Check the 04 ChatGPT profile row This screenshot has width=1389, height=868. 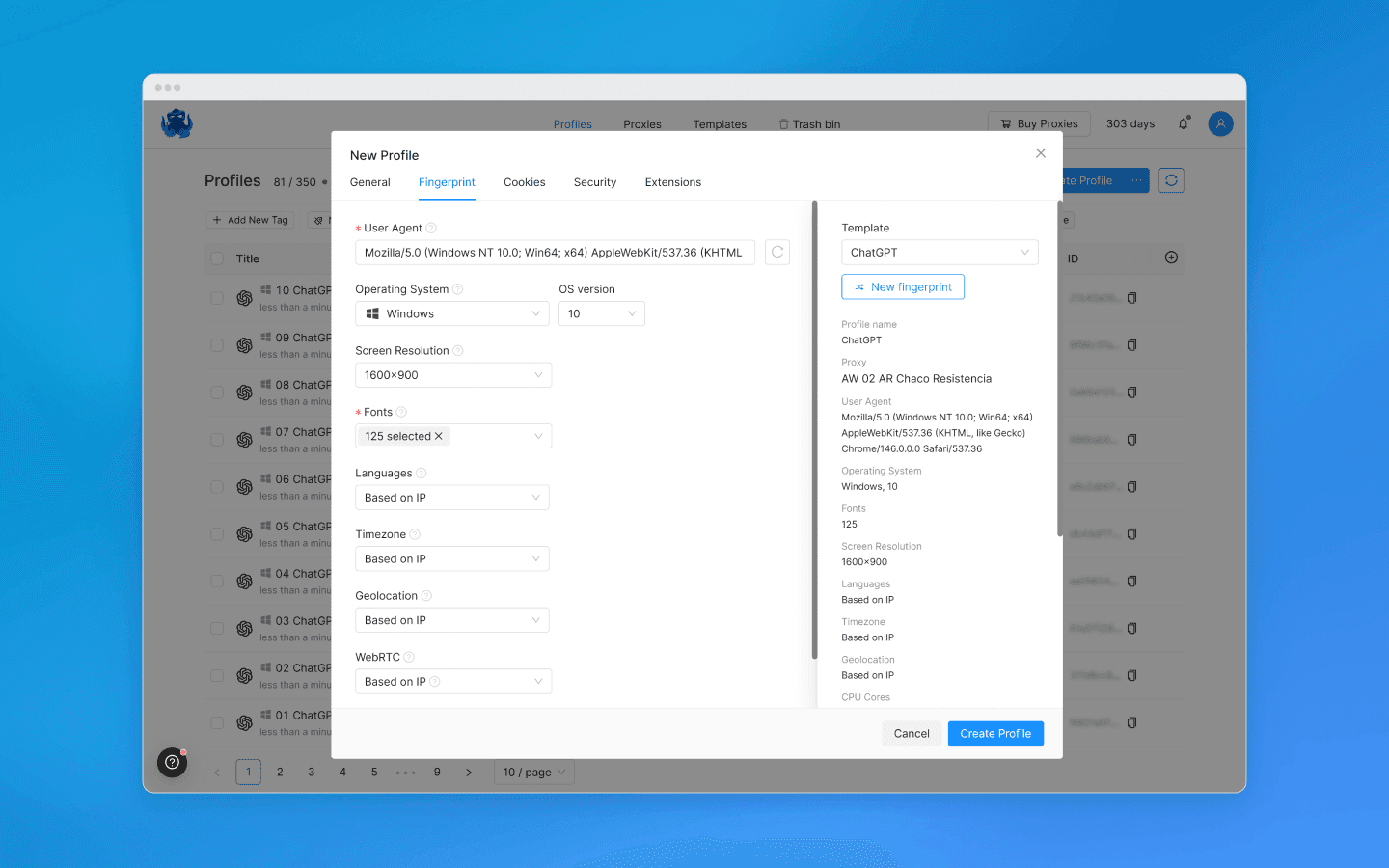(217, 582)
